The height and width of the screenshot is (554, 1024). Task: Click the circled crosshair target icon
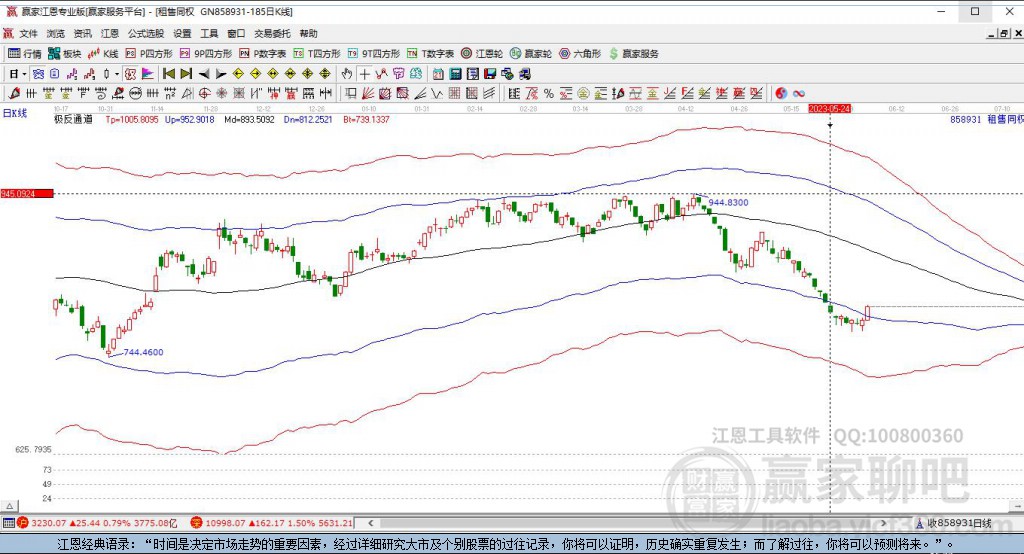204,93
